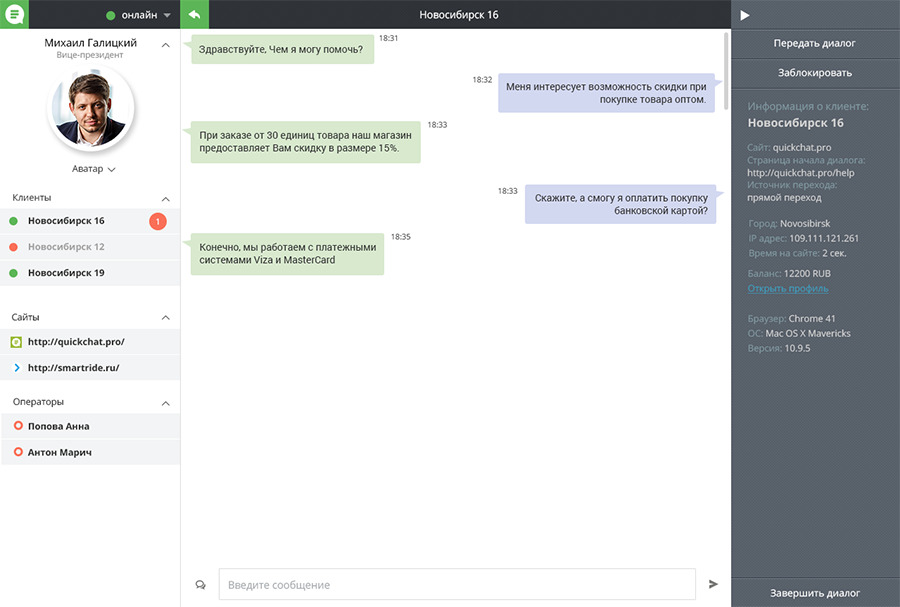The width and height of the screenshot is (900, 607).
Task: Select operator Антон Марич
Action: [90, 452]
